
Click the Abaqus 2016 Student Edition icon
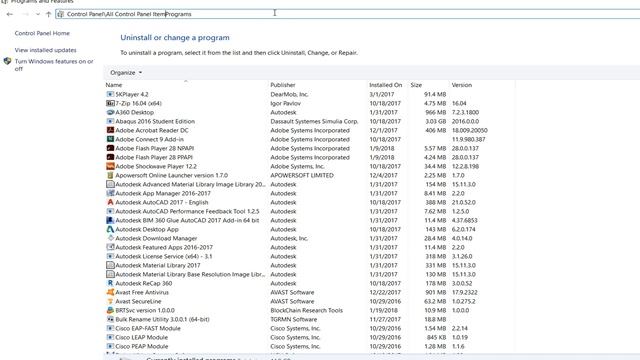pos(110,121)
